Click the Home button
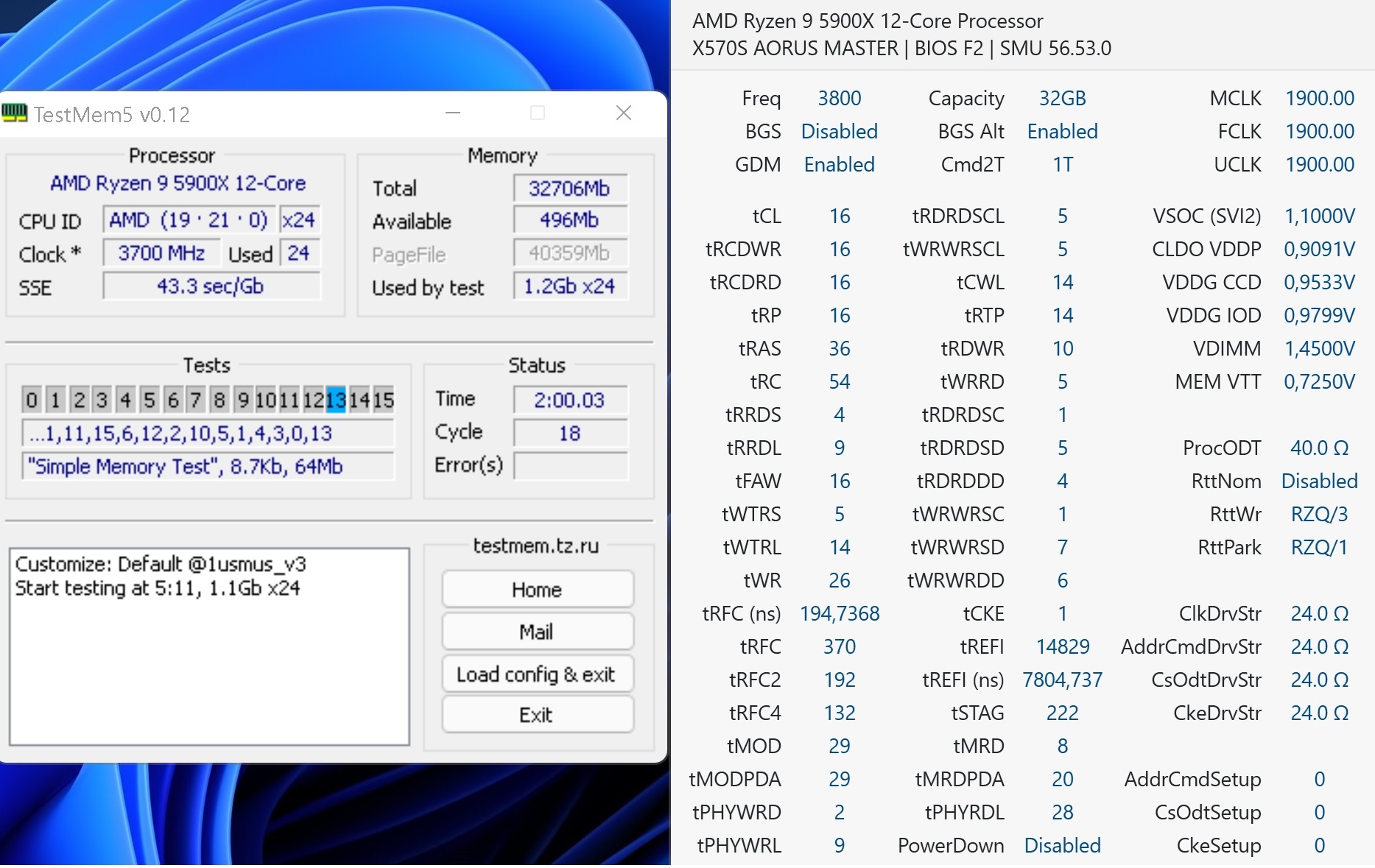The width and height of the screenshot is (1375, 868). coord(537,590)
